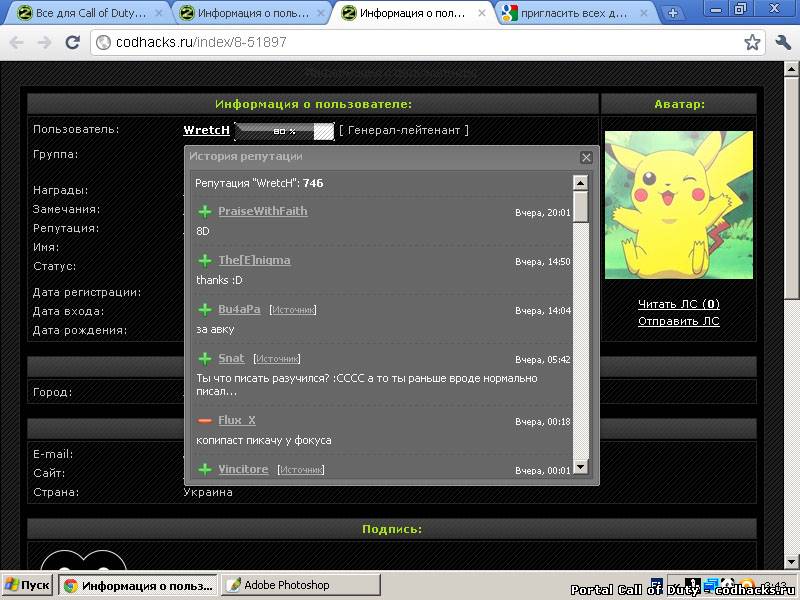Click the Pikachu avatar image

pos(679,205)
